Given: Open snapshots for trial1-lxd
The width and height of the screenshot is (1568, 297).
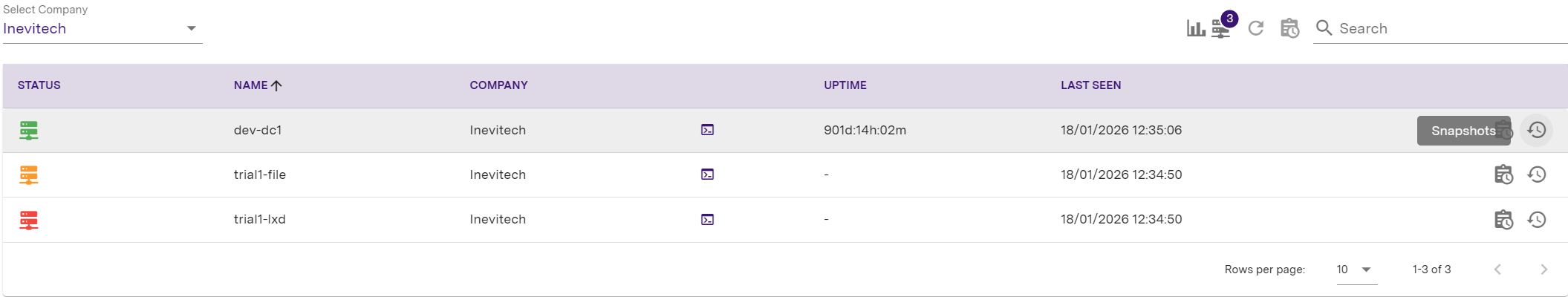Looking at the screenshot, I should pyautogui.click(x=1503, y=220).
